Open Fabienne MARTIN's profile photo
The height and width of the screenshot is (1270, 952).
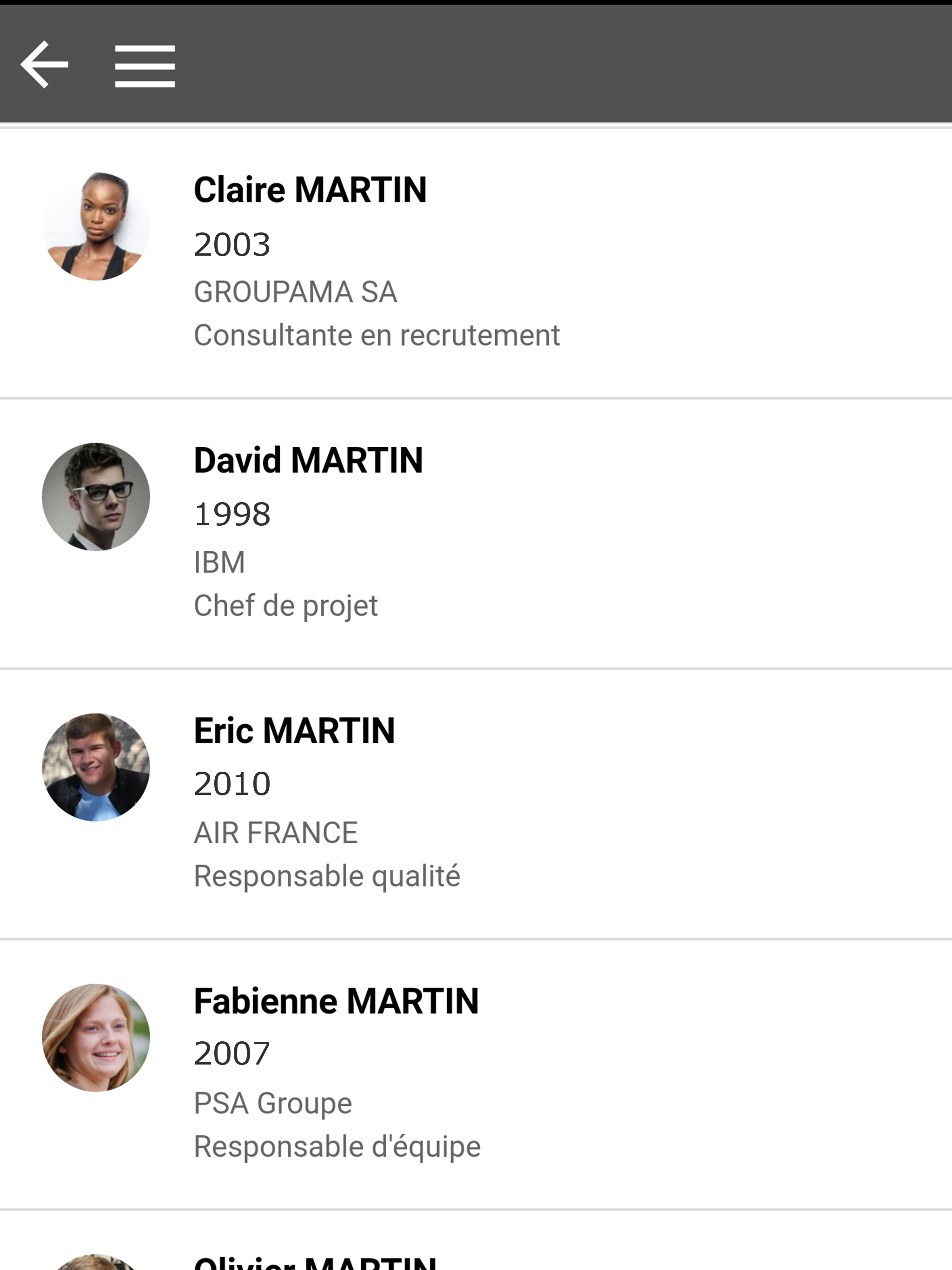pyautogui.click(x=96, y=1038)
